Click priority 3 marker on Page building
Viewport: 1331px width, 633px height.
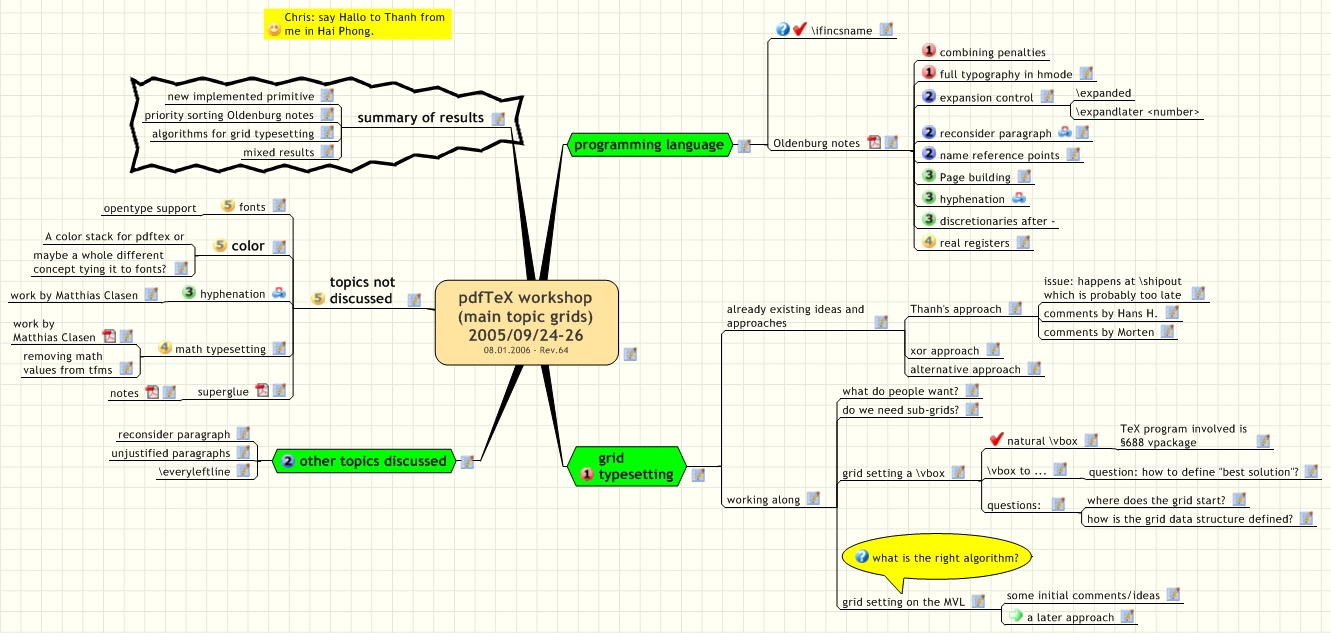[x=928, y=177]
